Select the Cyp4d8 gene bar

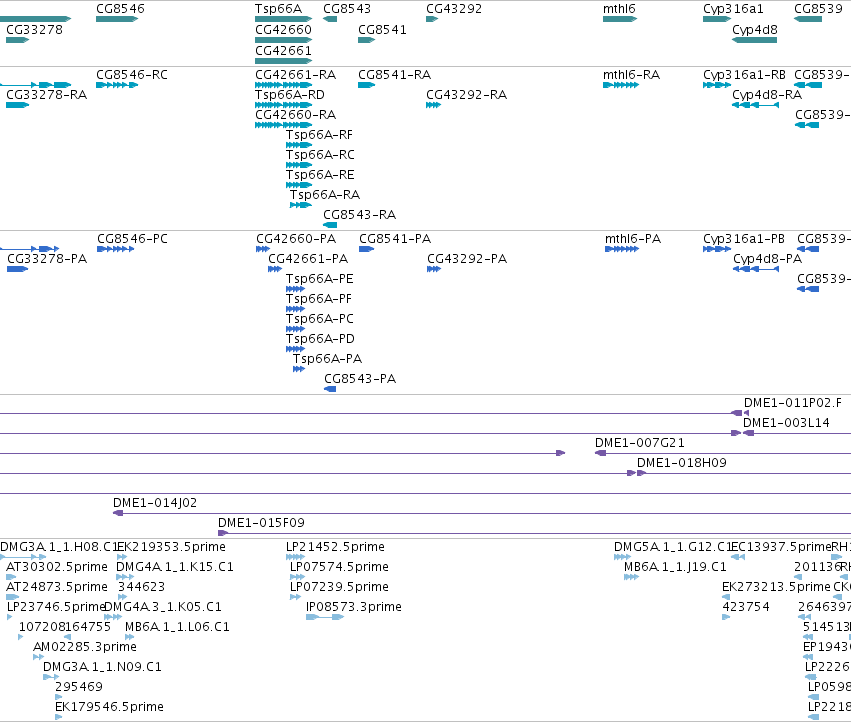754,40
